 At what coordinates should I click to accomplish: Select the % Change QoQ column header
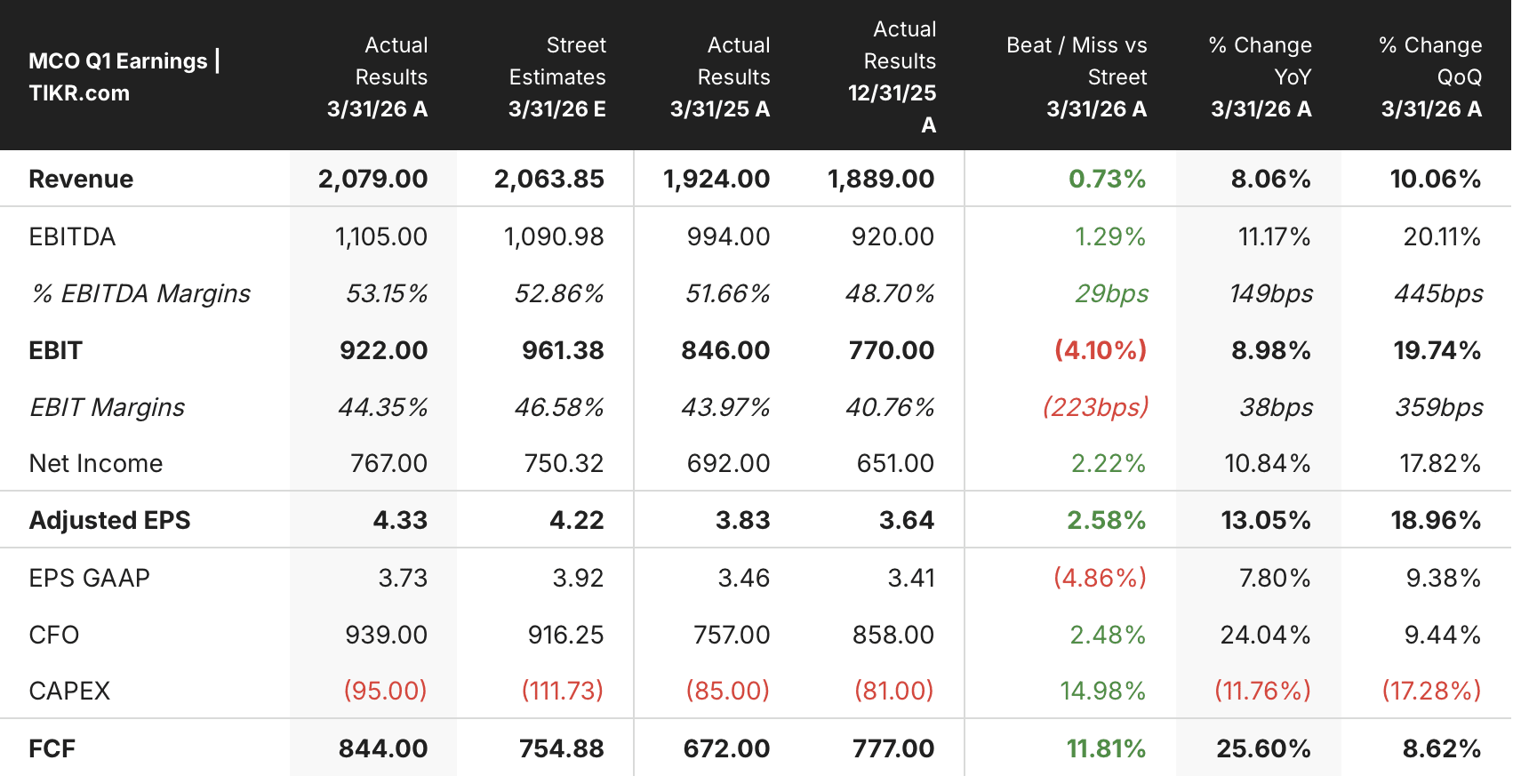(1430, 76)
